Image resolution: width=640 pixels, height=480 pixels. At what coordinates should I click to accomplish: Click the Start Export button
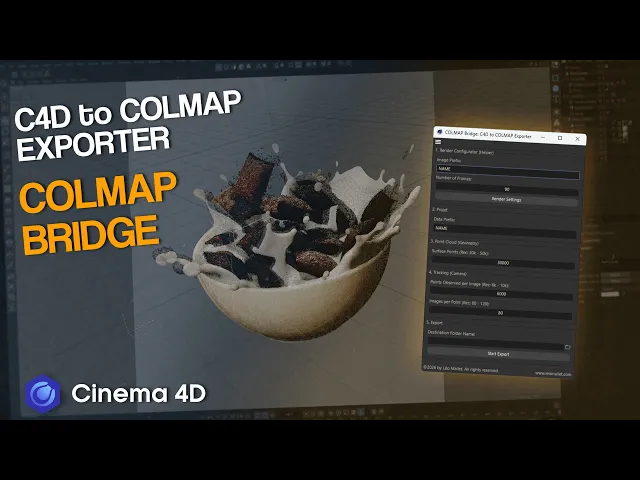point(498,354)
